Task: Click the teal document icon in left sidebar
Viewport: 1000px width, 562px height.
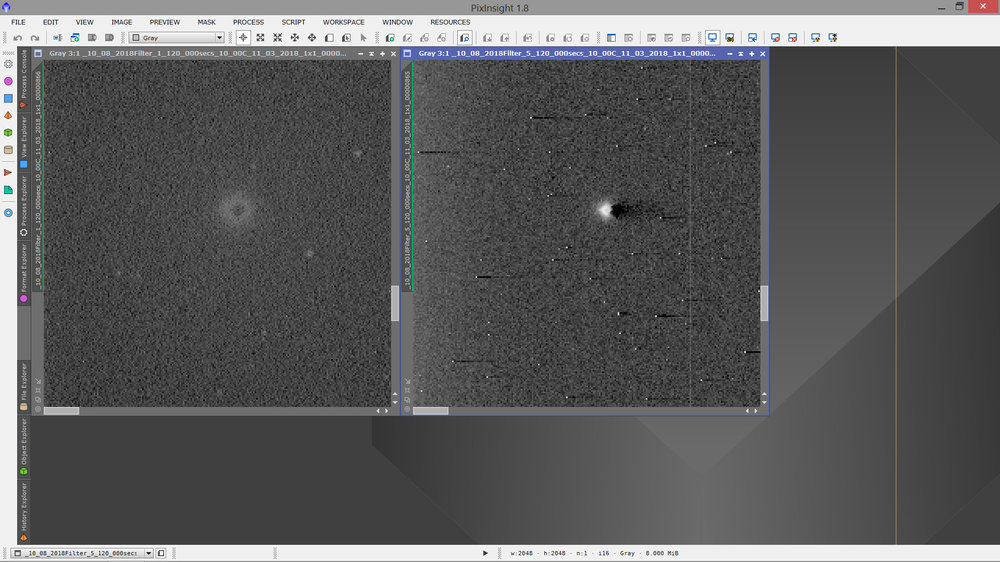Action: click(x=8, y=190)
